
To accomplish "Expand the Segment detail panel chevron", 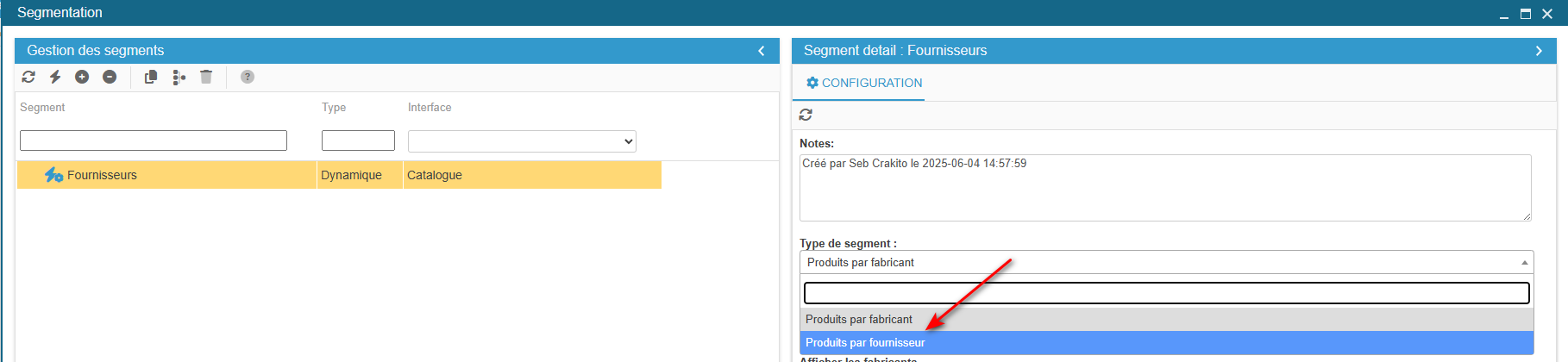I will [1539, 51].
